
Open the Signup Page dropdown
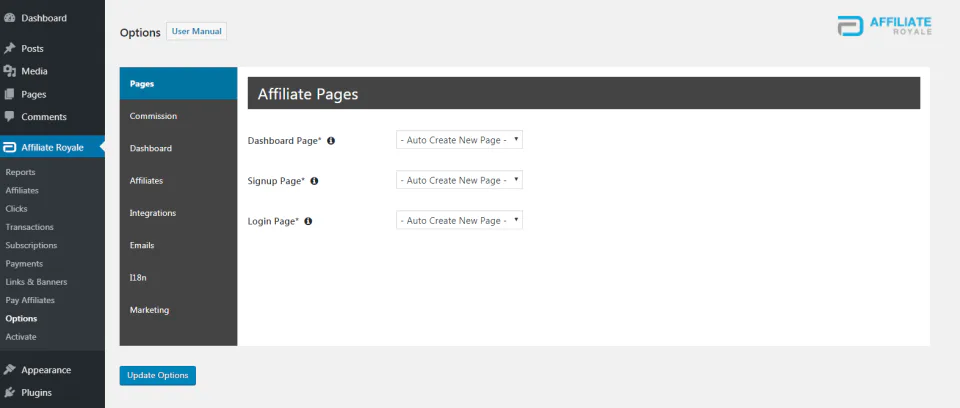459,180
